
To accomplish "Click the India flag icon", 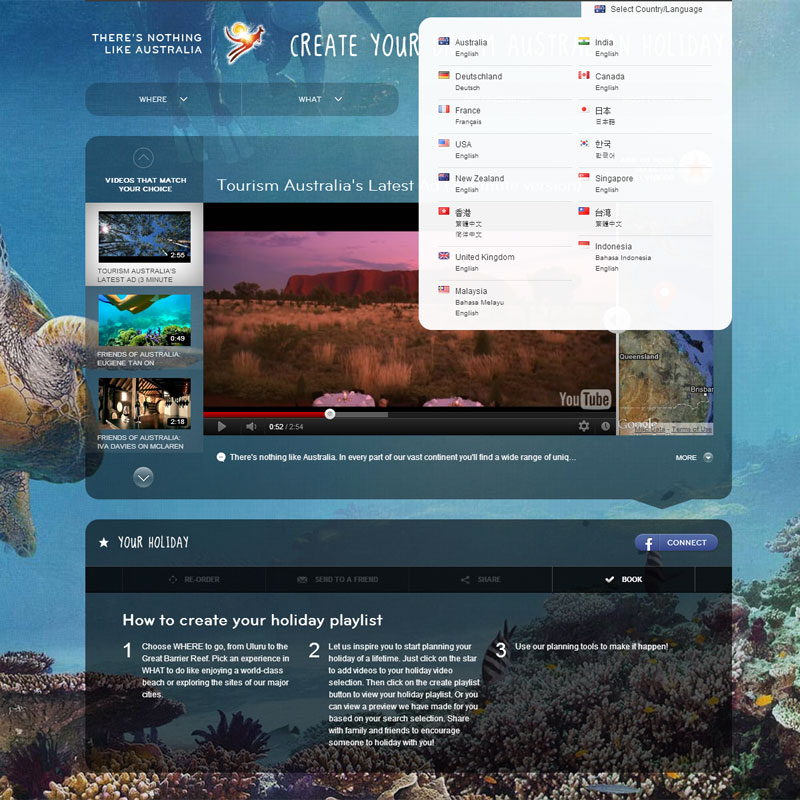I will point(584,41).
